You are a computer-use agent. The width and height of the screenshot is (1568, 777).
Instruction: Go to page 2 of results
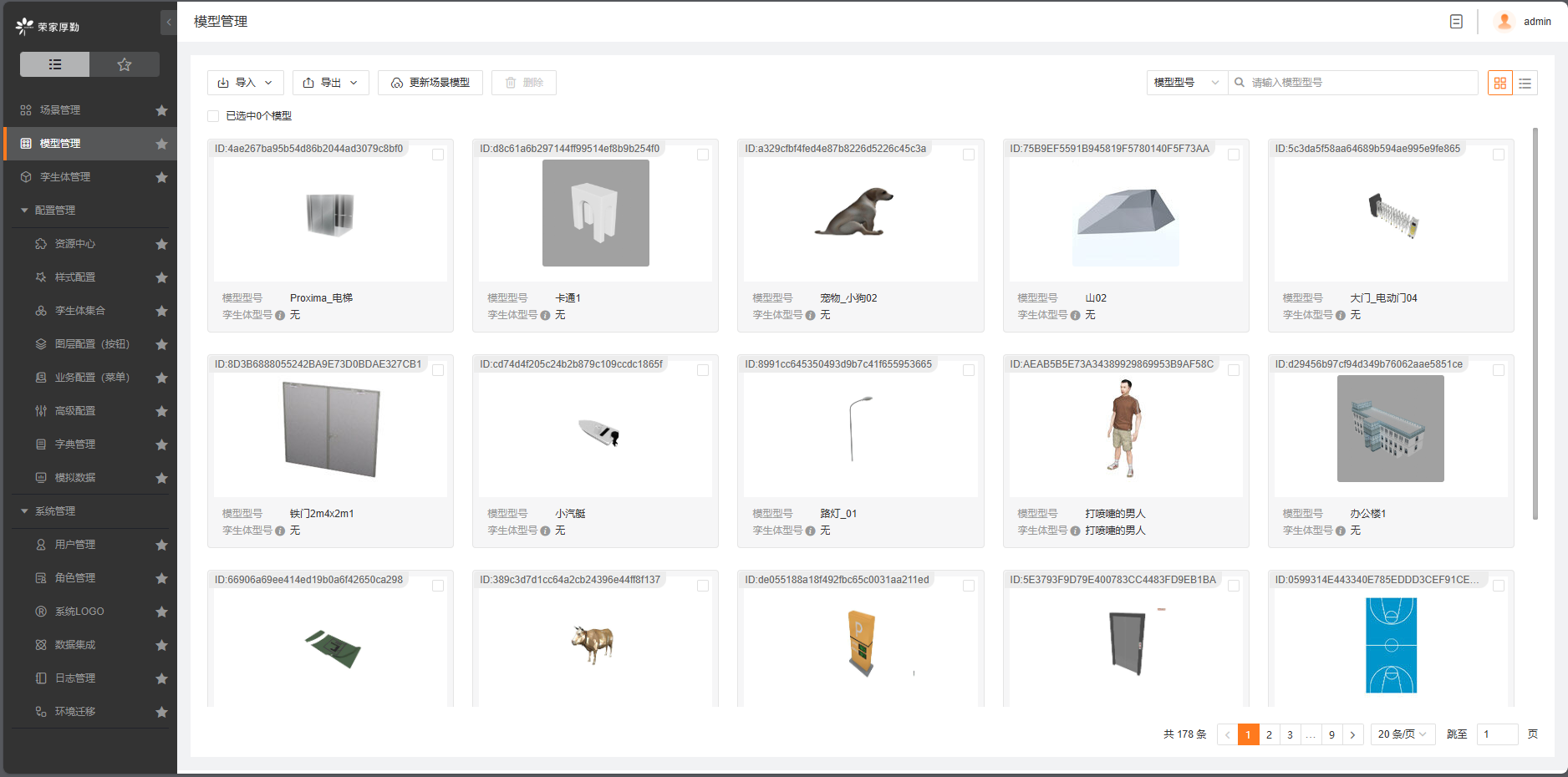(1269, 734)
